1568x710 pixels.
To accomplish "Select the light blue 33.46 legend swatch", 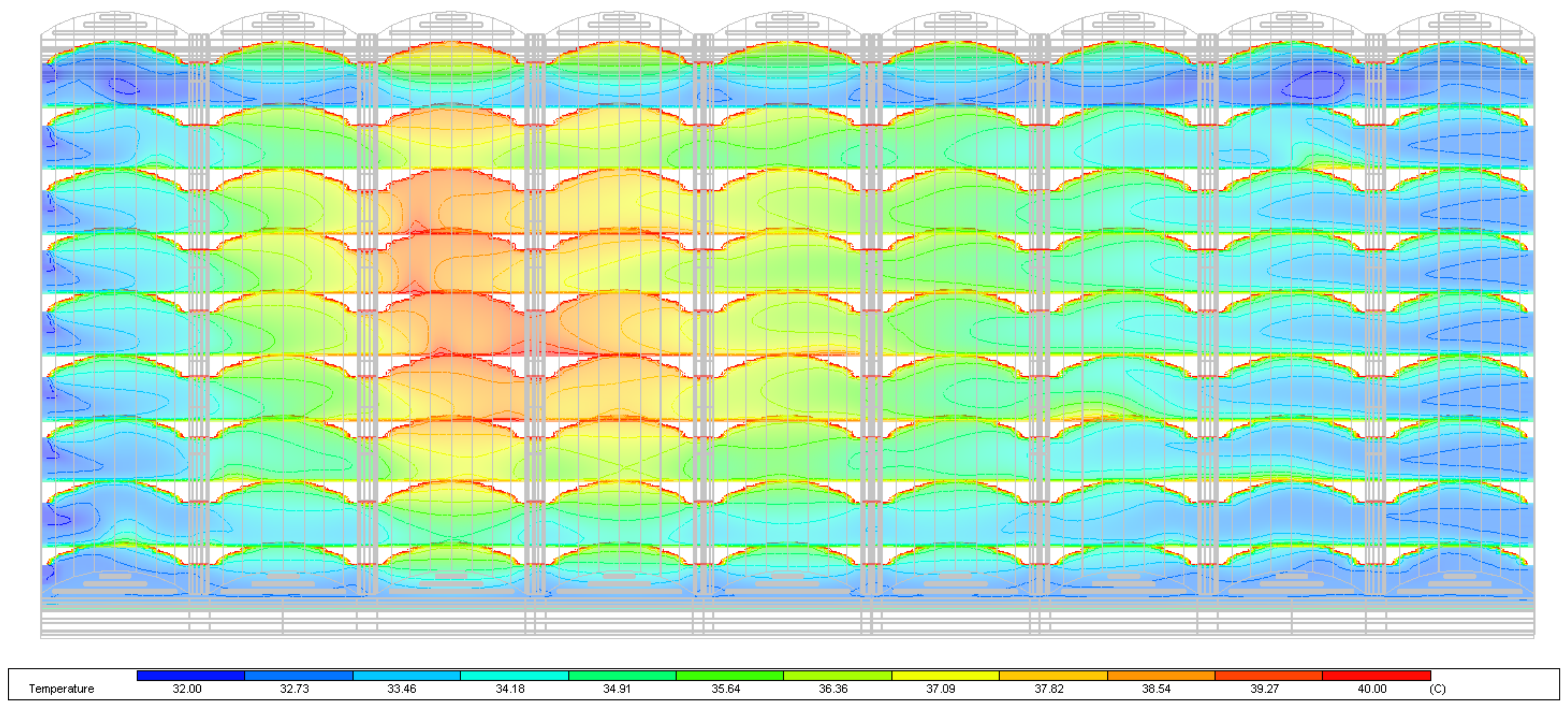I will tap(406, 675).
